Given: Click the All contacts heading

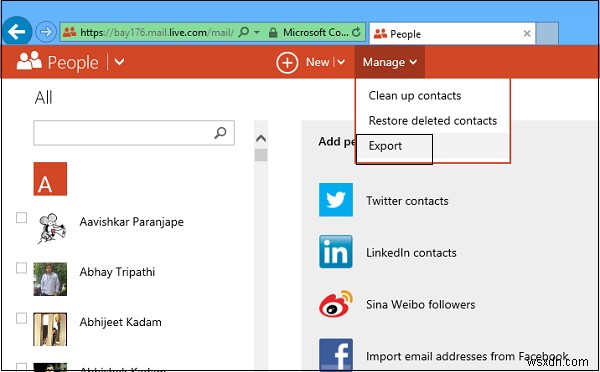Looking at the screenshot, I should [44, 98].
